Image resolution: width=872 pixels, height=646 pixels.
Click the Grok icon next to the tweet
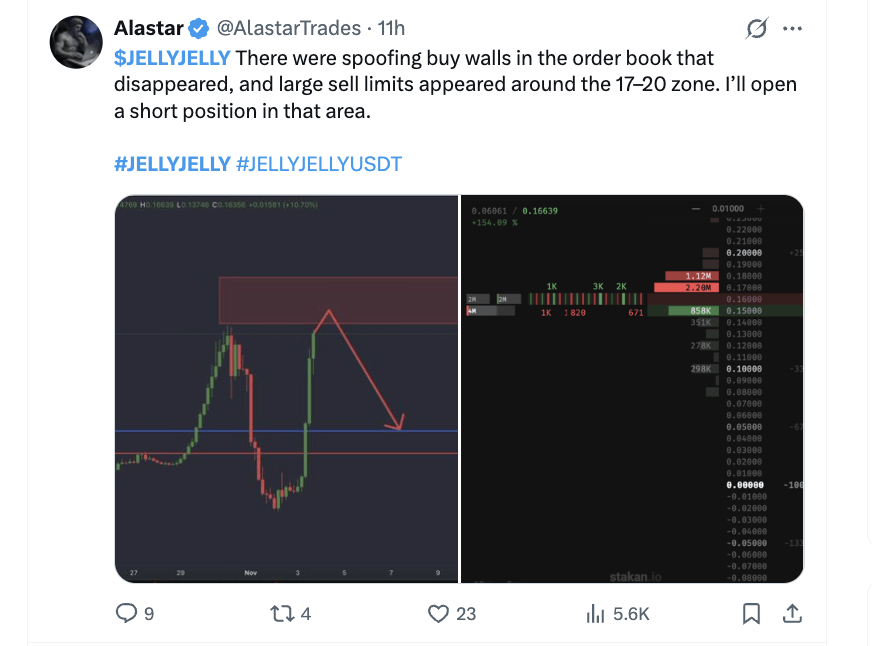pyautogui.click(x=757, y=28)
